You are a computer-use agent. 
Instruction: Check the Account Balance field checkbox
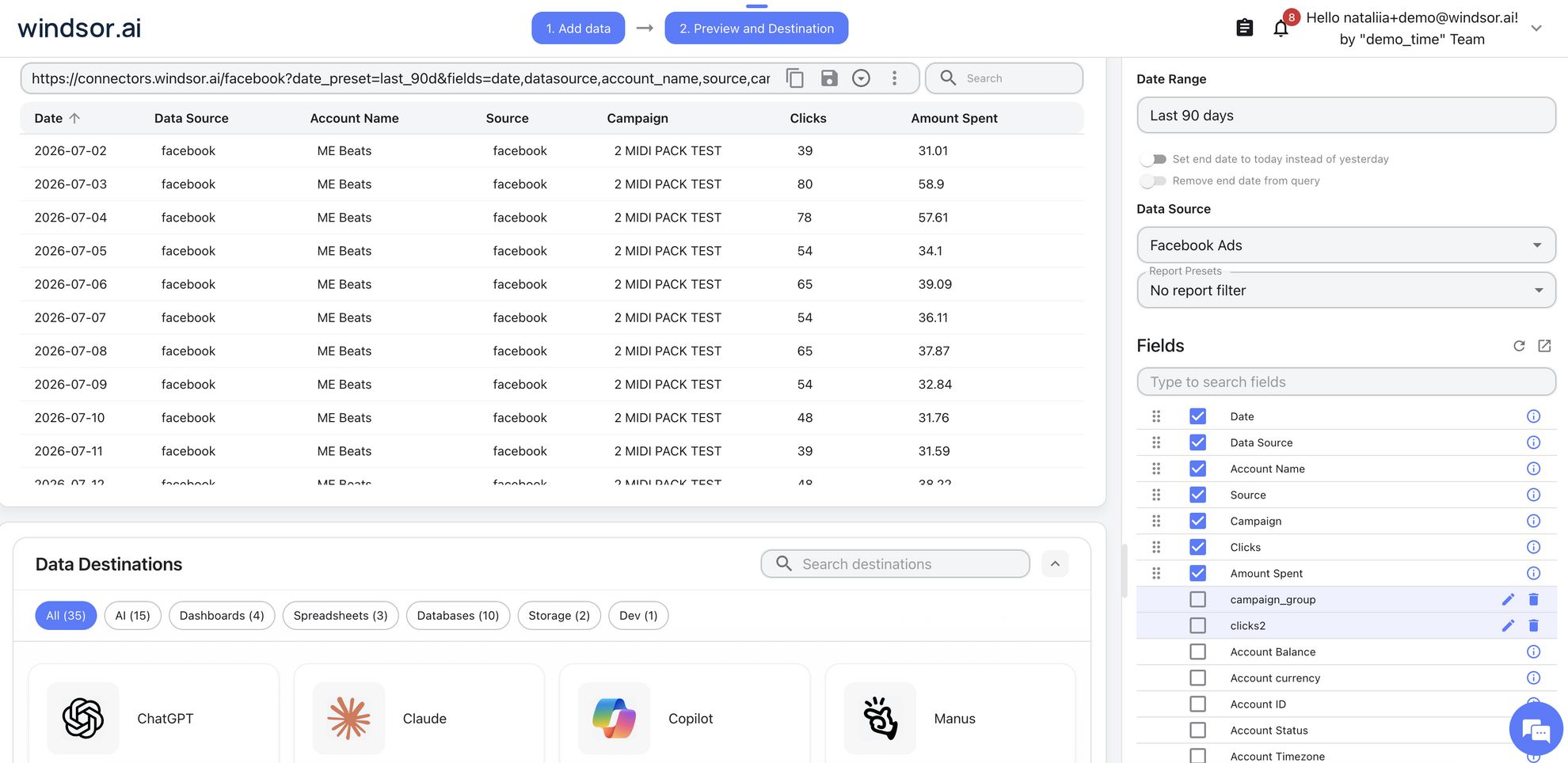pos(1197,651)
